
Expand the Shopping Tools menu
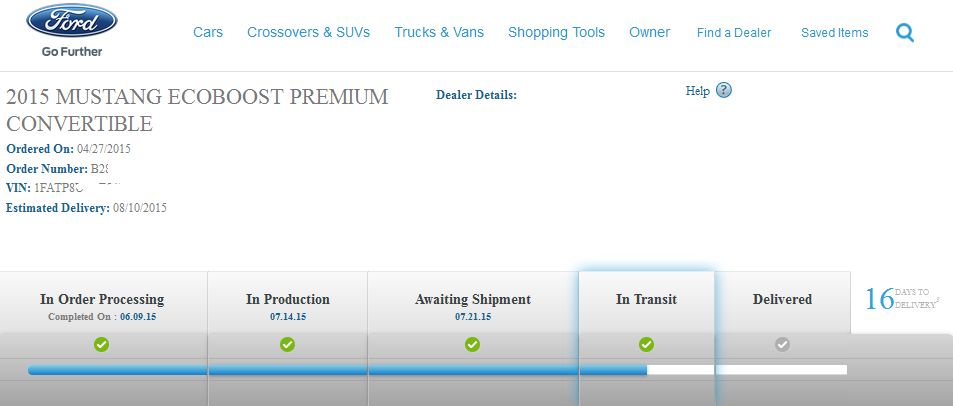click(x=556, y=32)
